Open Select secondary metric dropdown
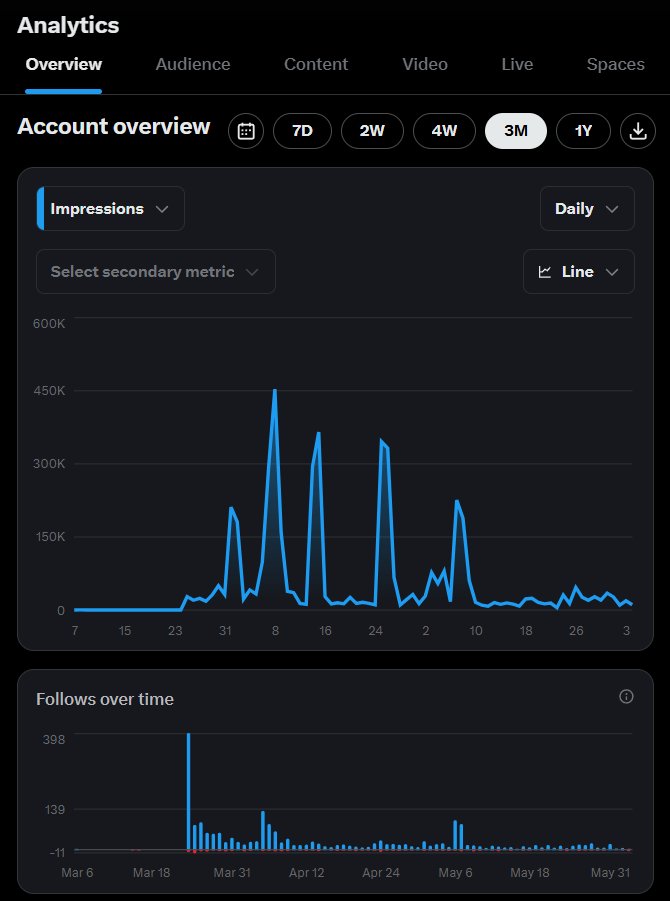 [156, 271]
